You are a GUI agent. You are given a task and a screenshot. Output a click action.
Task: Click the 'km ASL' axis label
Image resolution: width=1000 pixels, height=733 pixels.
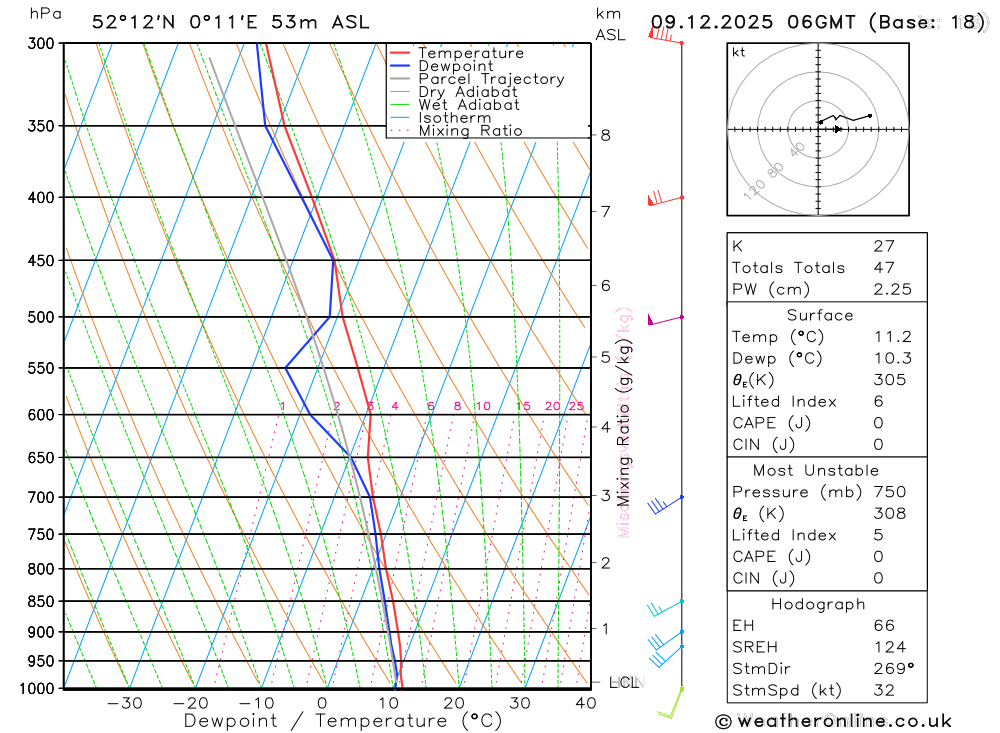(610, 24)
